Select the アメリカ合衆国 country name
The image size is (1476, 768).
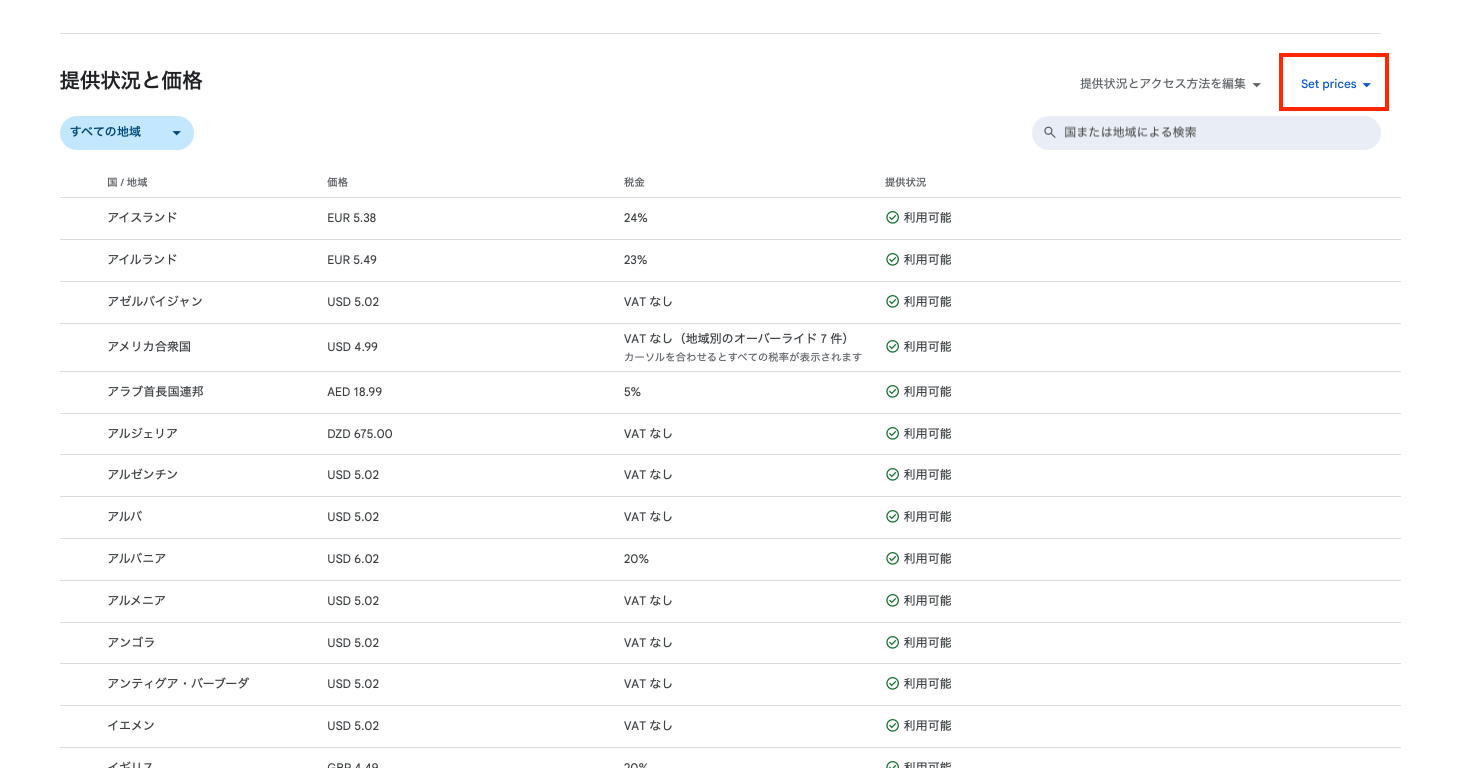pyautogui.click(x=149, y=346)
